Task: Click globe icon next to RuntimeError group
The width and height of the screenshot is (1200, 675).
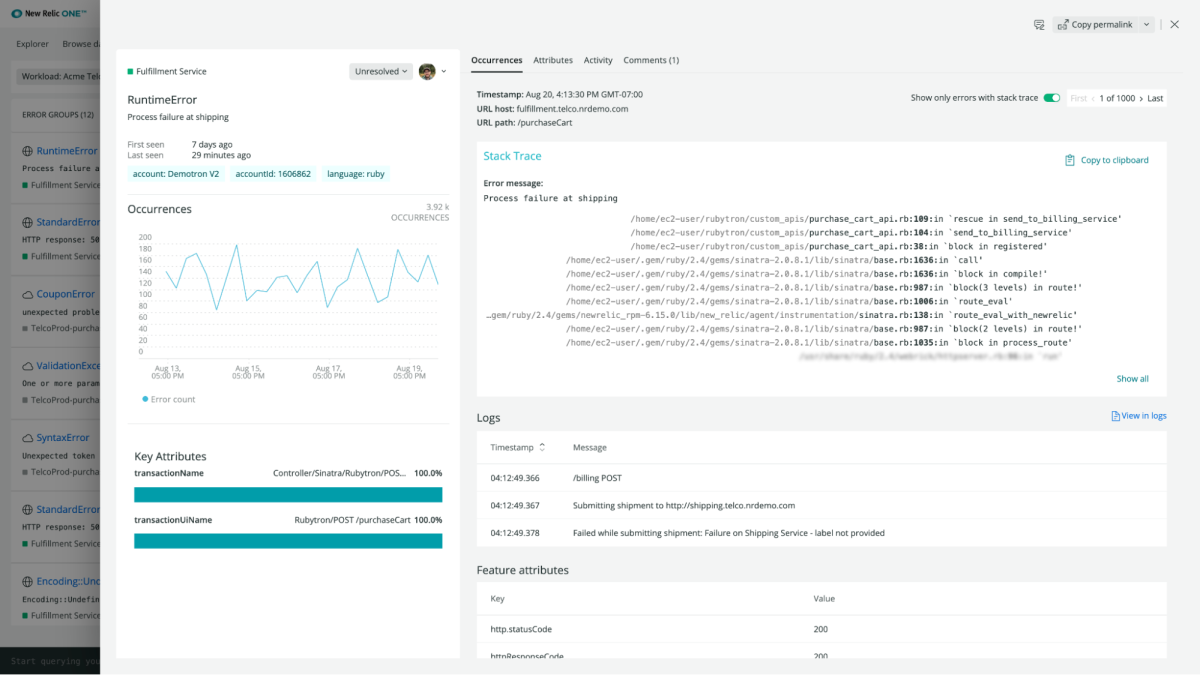Action: pos(28,151)
